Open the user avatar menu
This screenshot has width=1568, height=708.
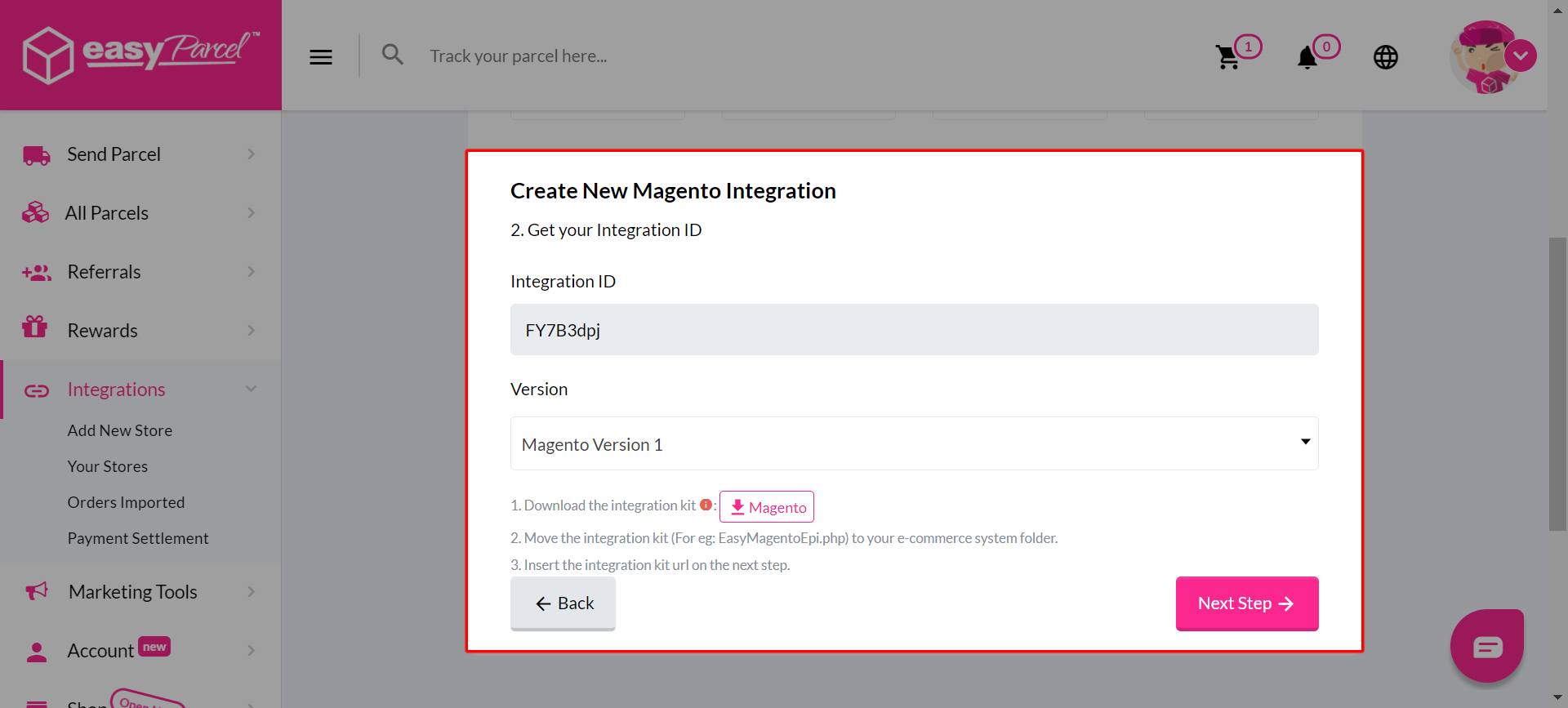(x=1486, y=57)
